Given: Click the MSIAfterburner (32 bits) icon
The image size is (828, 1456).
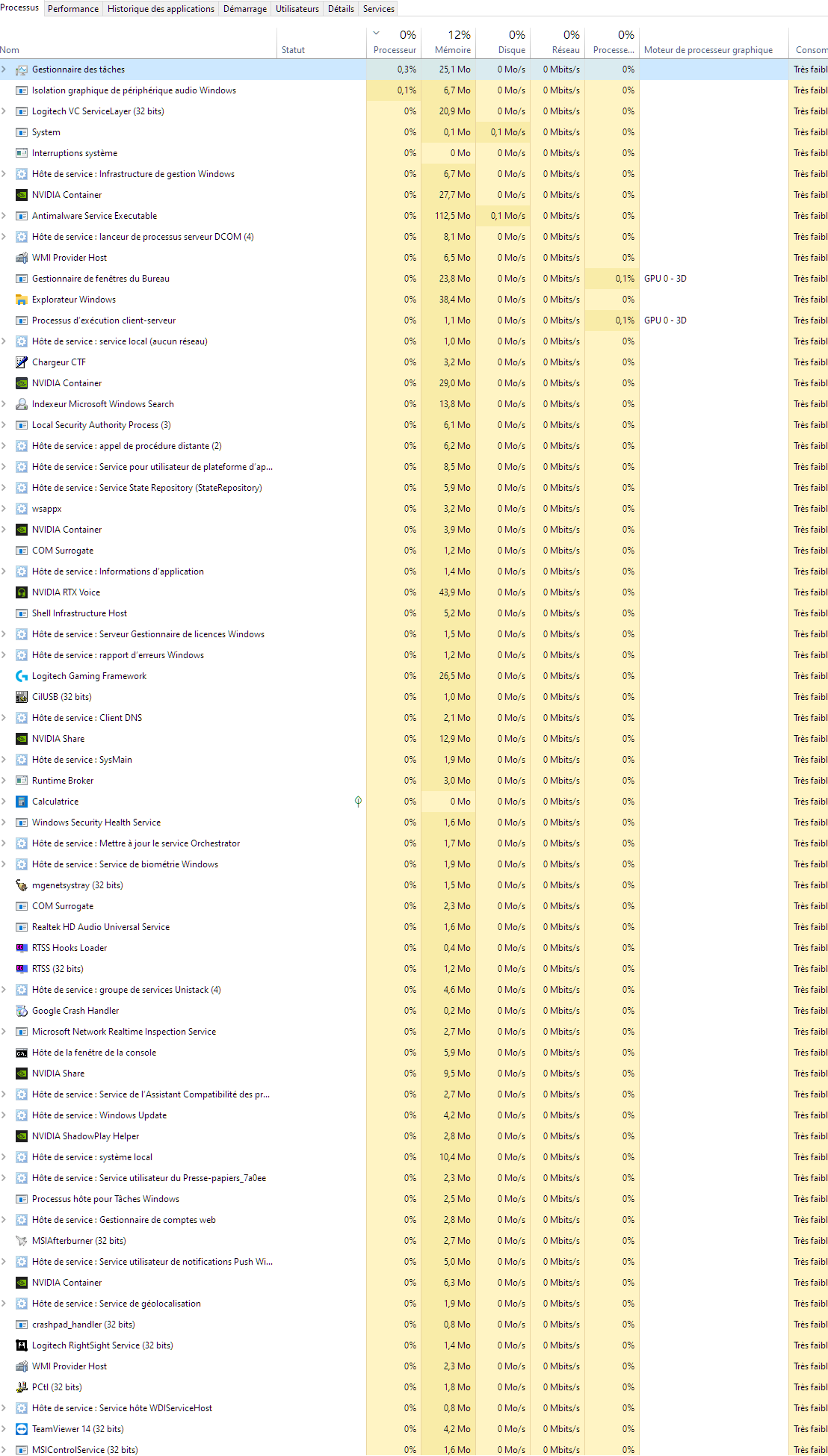Looking at the screenshot, I should (22, 1241).
